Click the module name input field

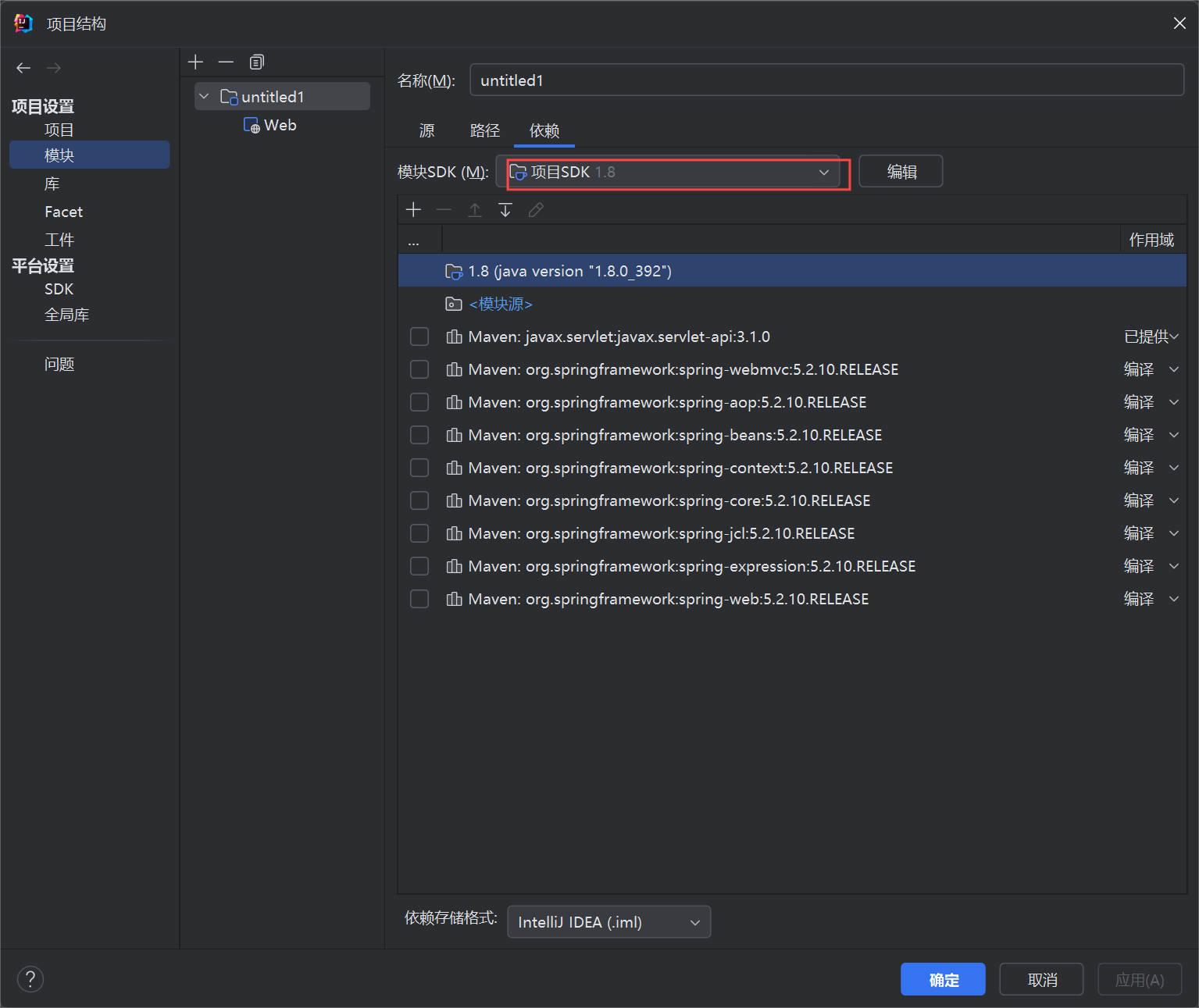(x=826, y=80)
